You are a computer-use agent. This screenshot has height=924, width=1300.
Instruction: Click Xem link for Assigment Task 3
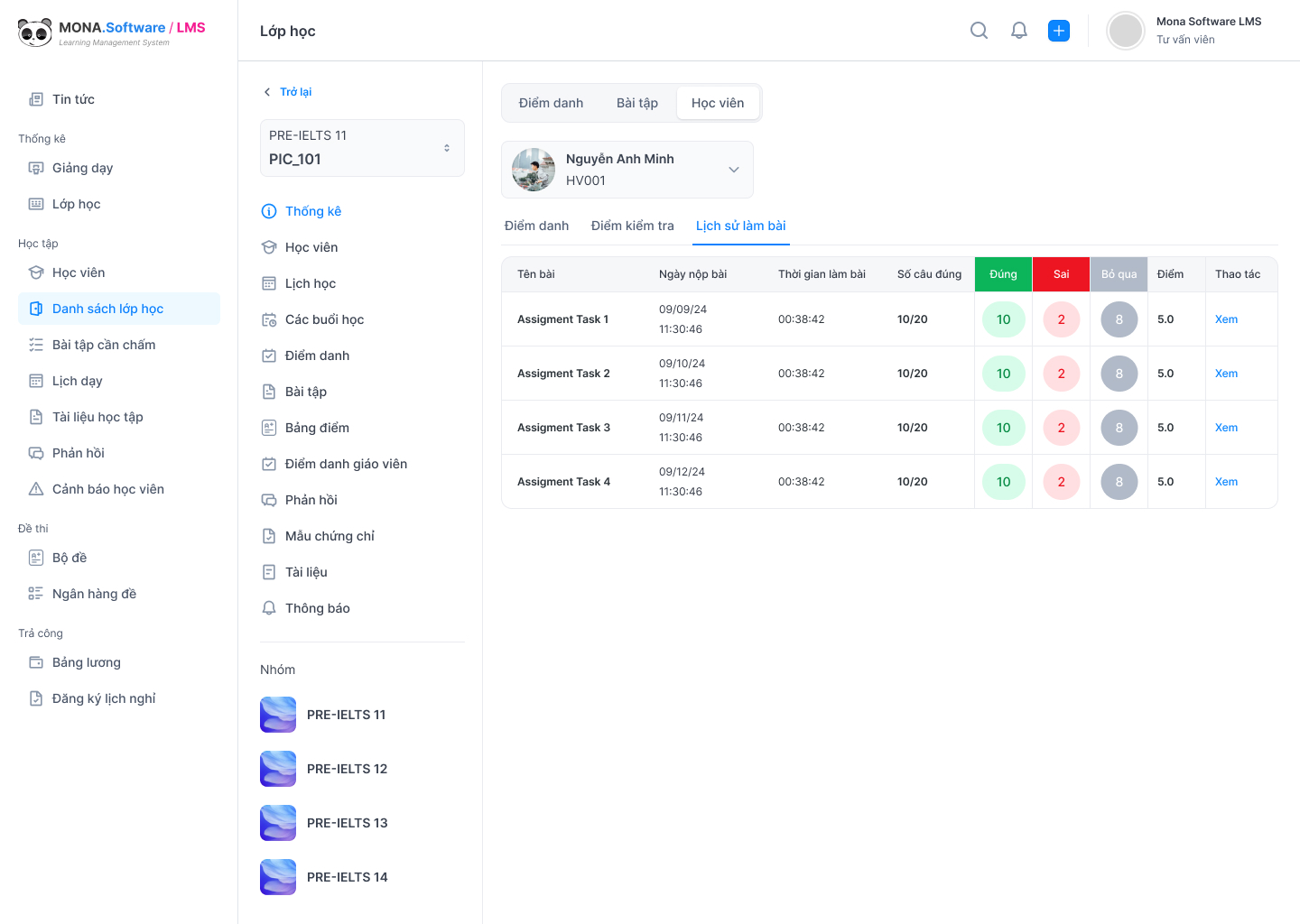[1226, 428]
